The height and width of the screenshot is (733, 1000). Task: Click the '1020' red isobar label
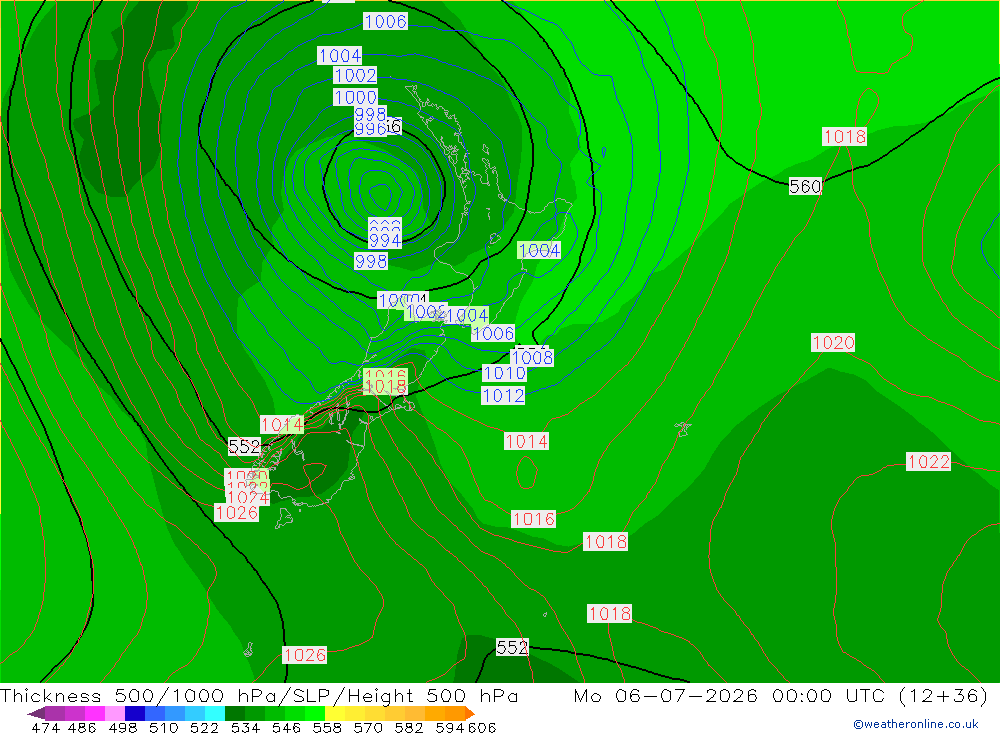click(x=833, y=343)
